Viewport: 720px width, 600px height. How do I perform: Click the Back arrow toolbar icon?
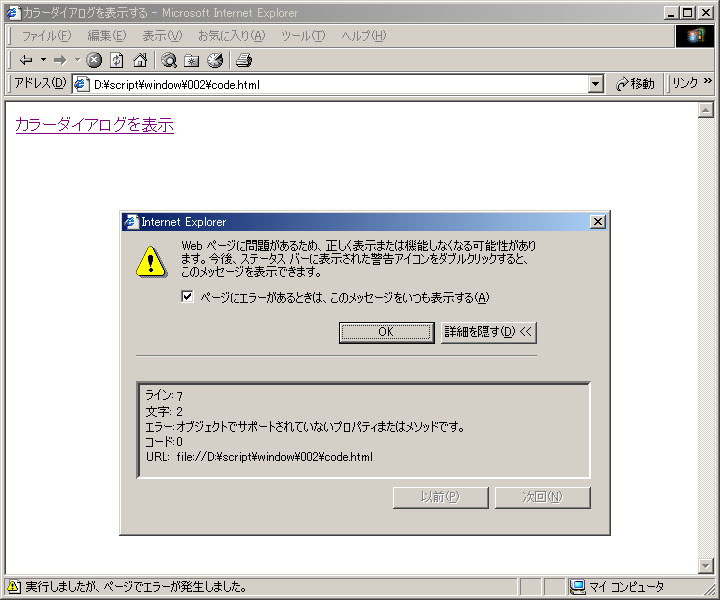click(26, 60)
